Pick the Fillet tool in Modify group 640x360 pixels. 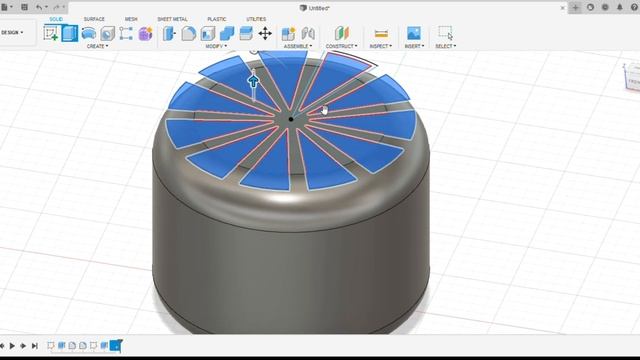tap(188, 33)
